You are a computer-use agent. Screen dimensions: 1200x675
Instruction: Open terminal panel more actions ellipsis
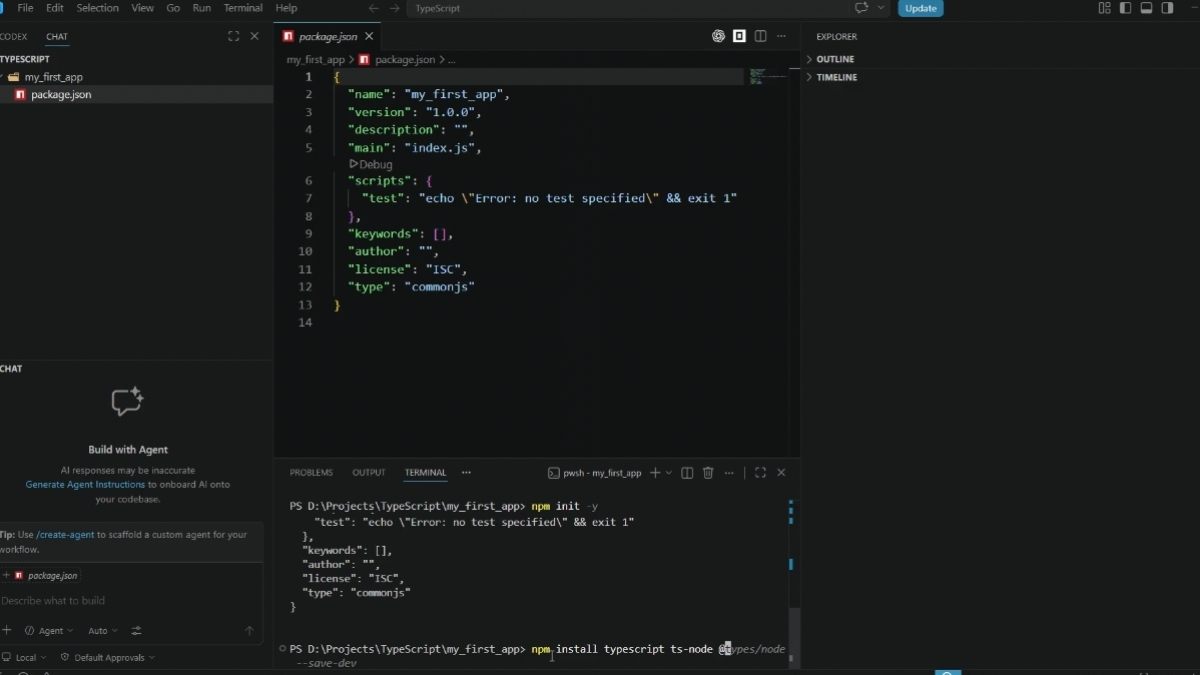[x=729, y=473]
